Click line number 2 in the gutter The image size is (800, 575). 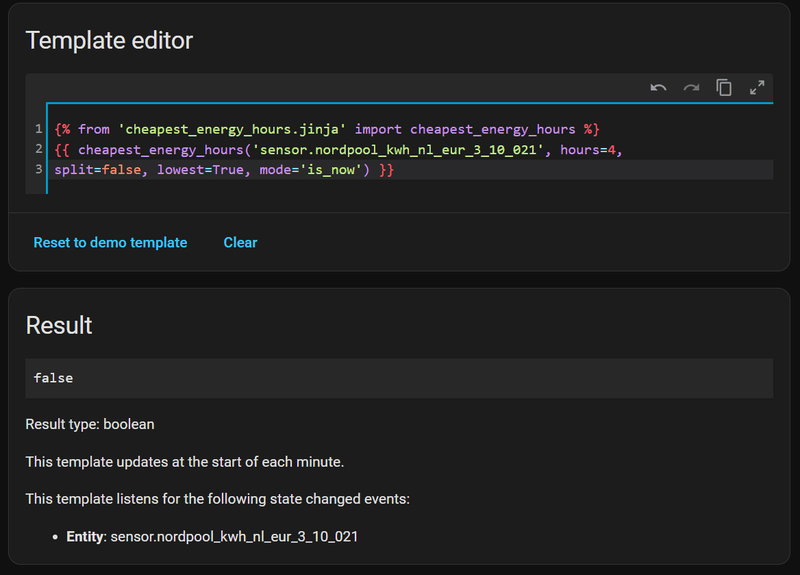[x=38, y=149]
